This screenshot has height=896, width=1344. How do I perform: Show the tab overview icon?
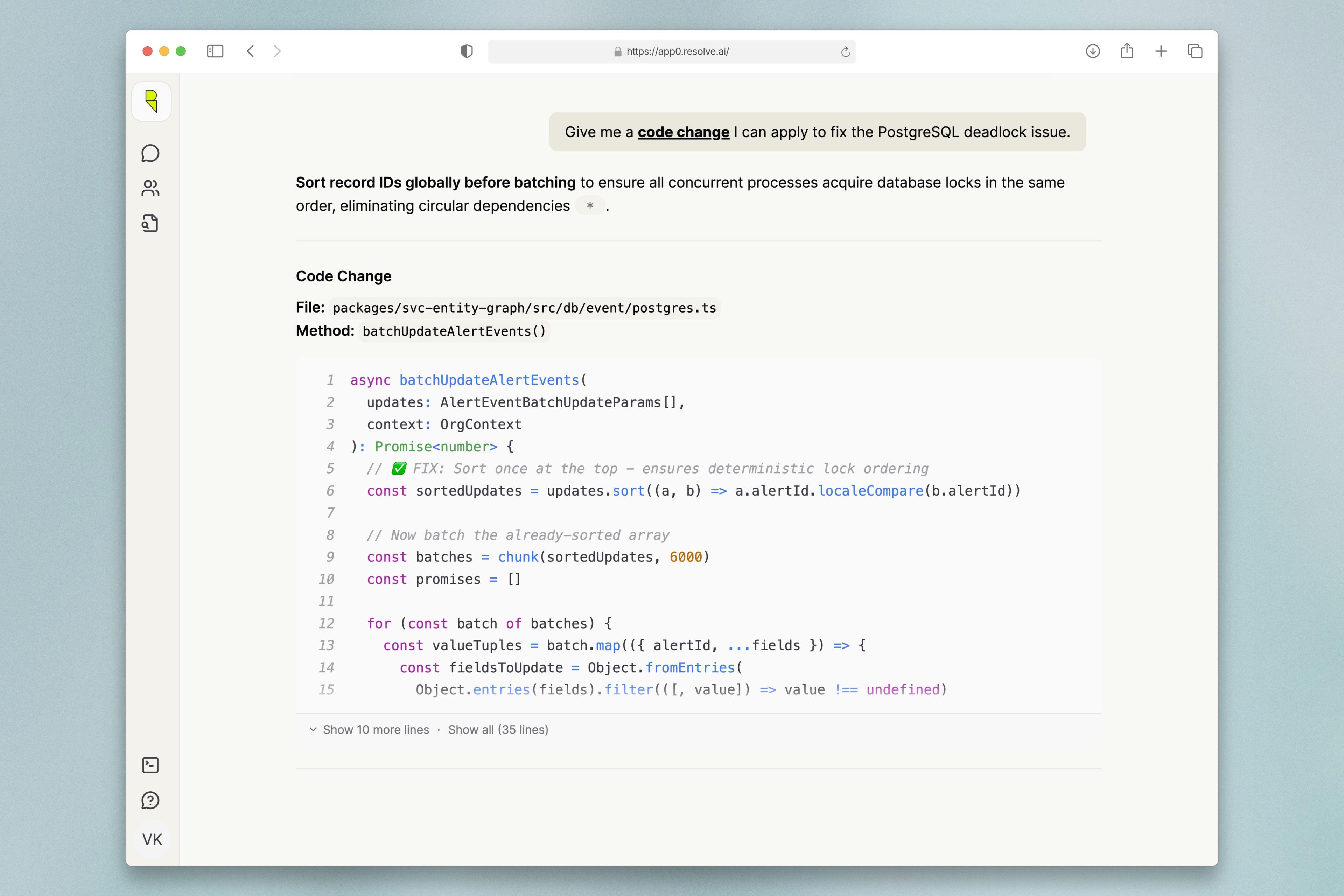[1195, 51]
